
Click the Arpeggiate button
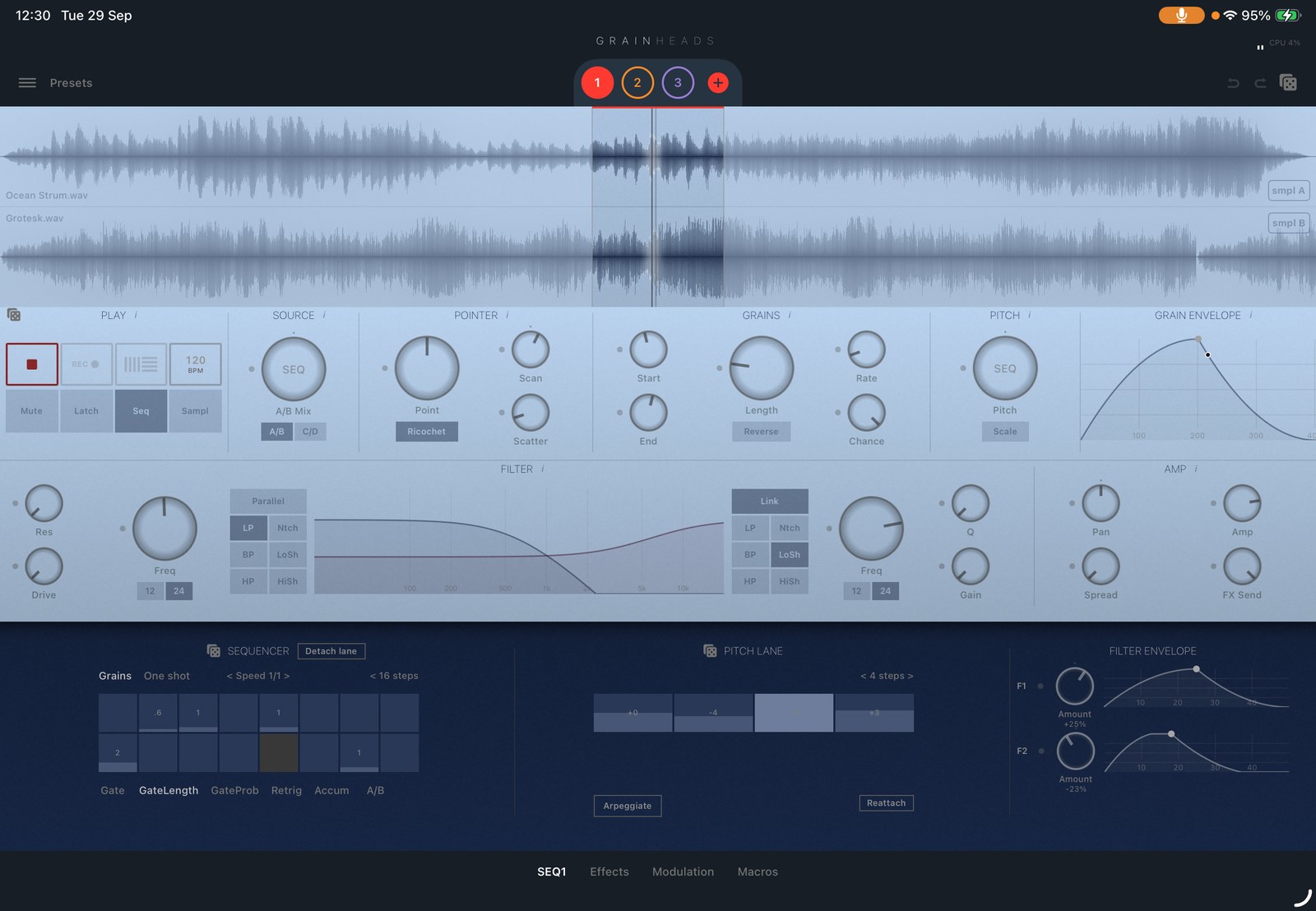click(628, 806)
